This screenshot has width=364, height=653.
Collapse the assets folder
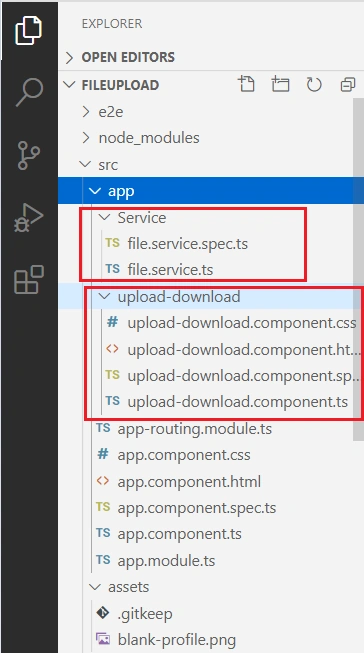pos(95,586)
